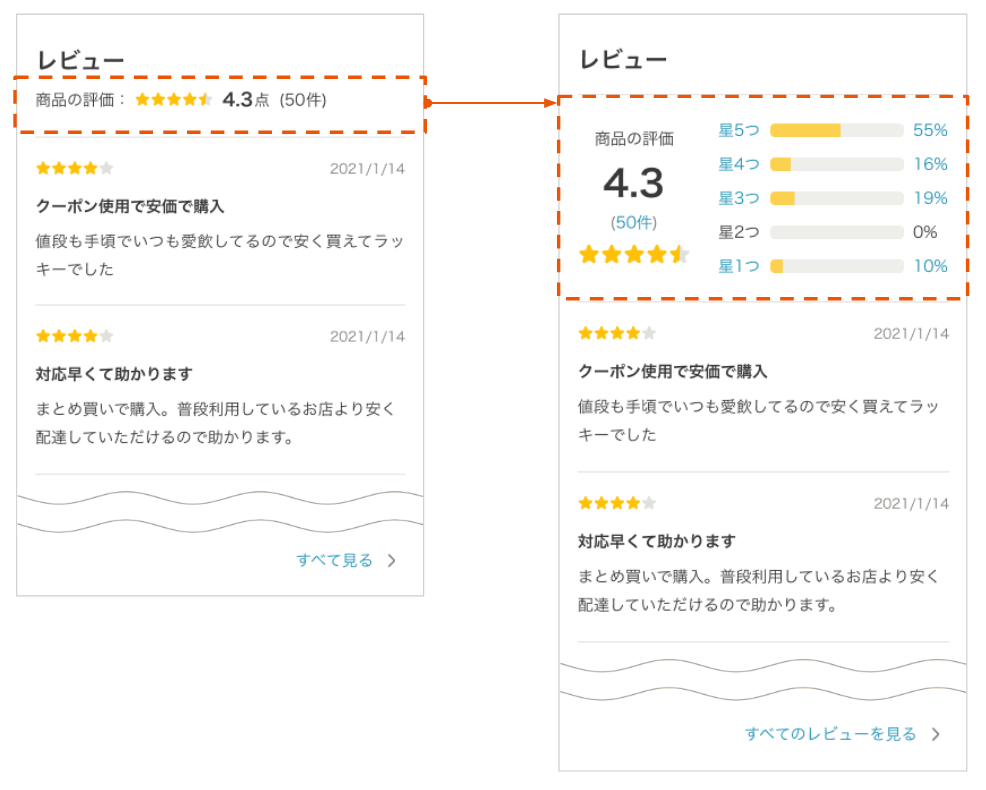986x790 pixels.
Task: Click the (50件) review count in right panel
Action: pyautogui.click(x=634, y=222)
